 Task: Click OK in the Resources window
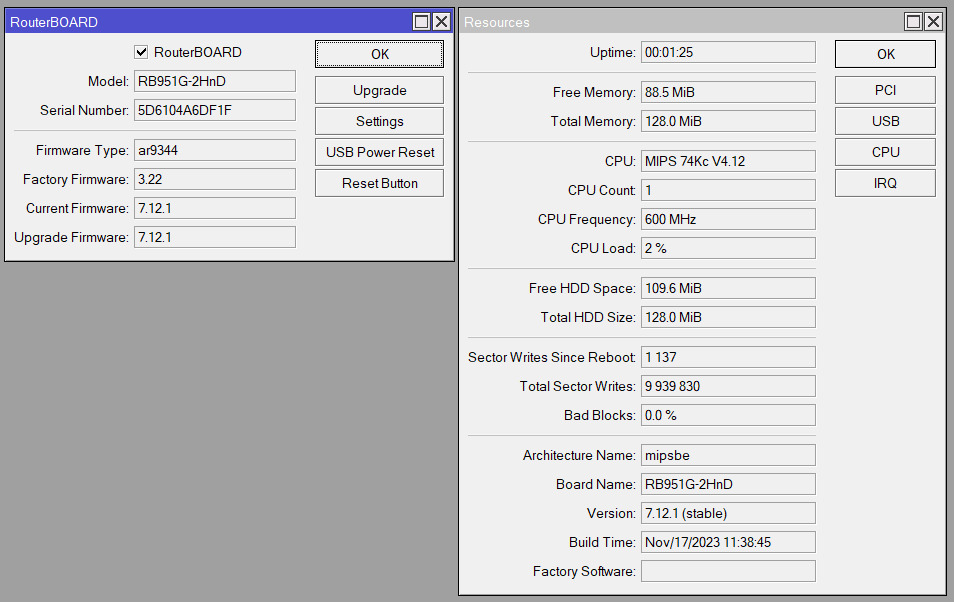pos(885,54)
